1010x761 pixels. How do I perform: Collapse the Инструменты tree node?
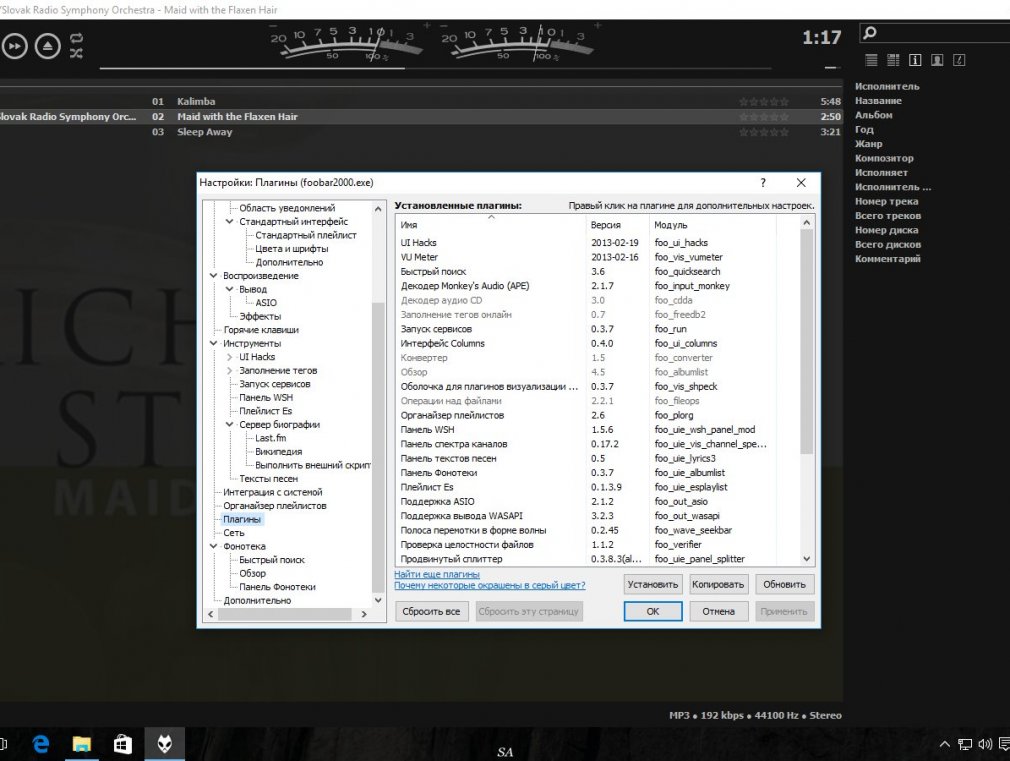[213, 343]
